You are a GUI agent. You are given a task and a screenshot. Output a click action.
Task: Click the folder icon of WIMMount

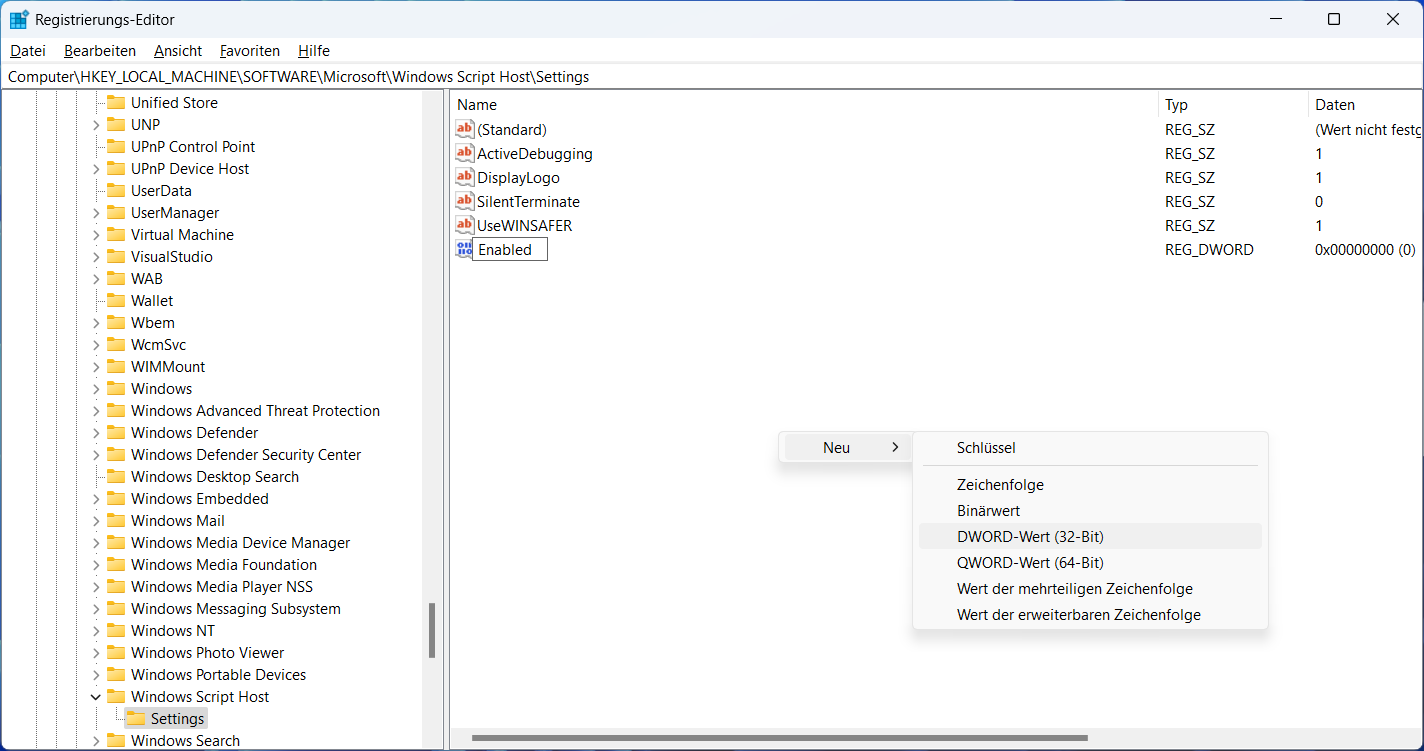[116, 366]
